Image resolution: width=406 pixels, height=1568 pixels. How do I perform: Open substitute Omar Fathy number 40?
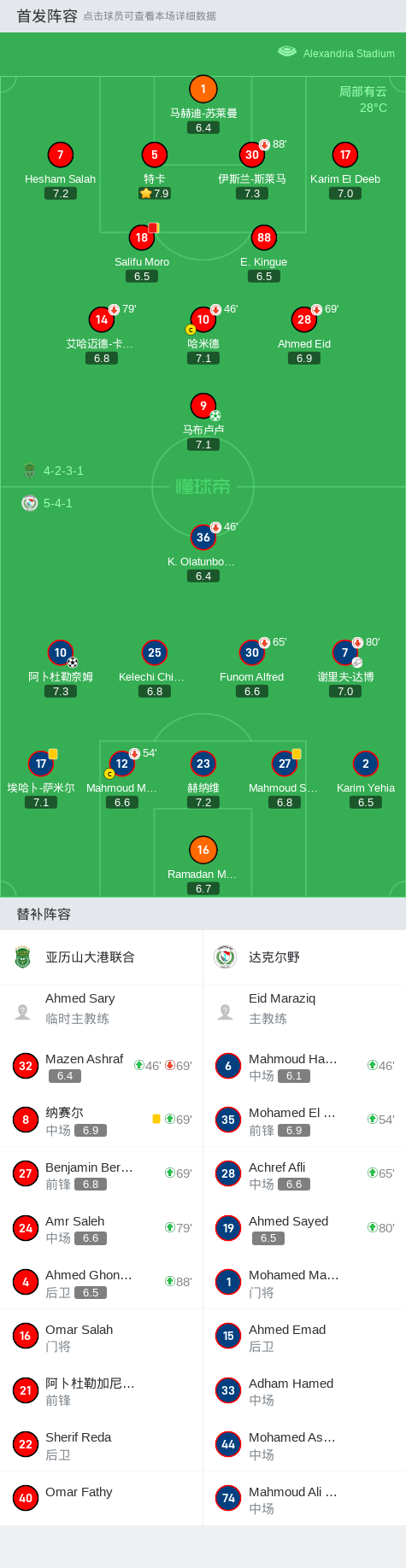(x=102, y=1498)
